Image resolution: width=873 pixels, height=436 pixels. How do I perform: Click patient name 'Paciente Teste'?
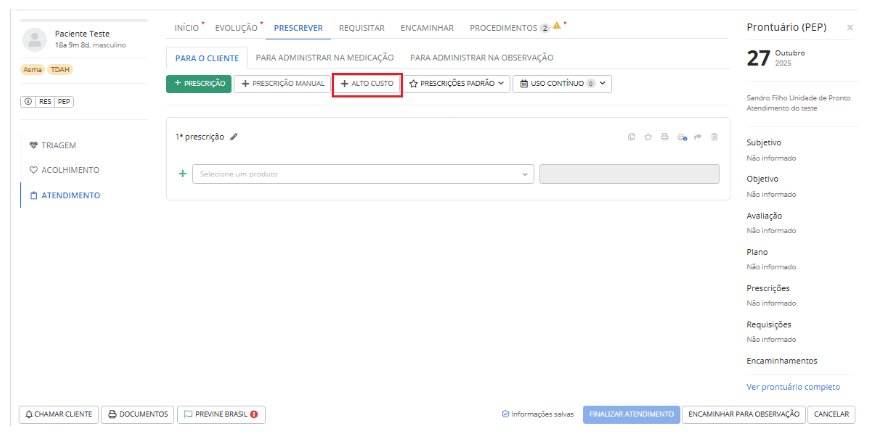(x=82, y=34)
